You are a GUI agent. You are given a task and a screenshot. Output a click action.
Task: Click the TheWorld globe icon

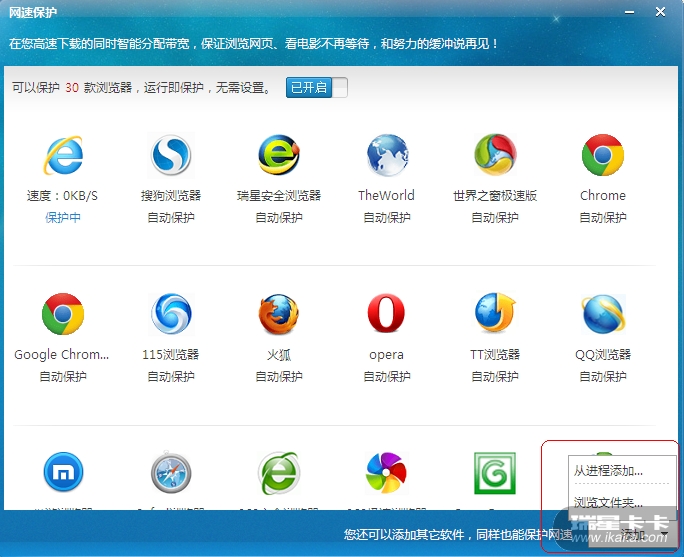(x=387, y=155)
